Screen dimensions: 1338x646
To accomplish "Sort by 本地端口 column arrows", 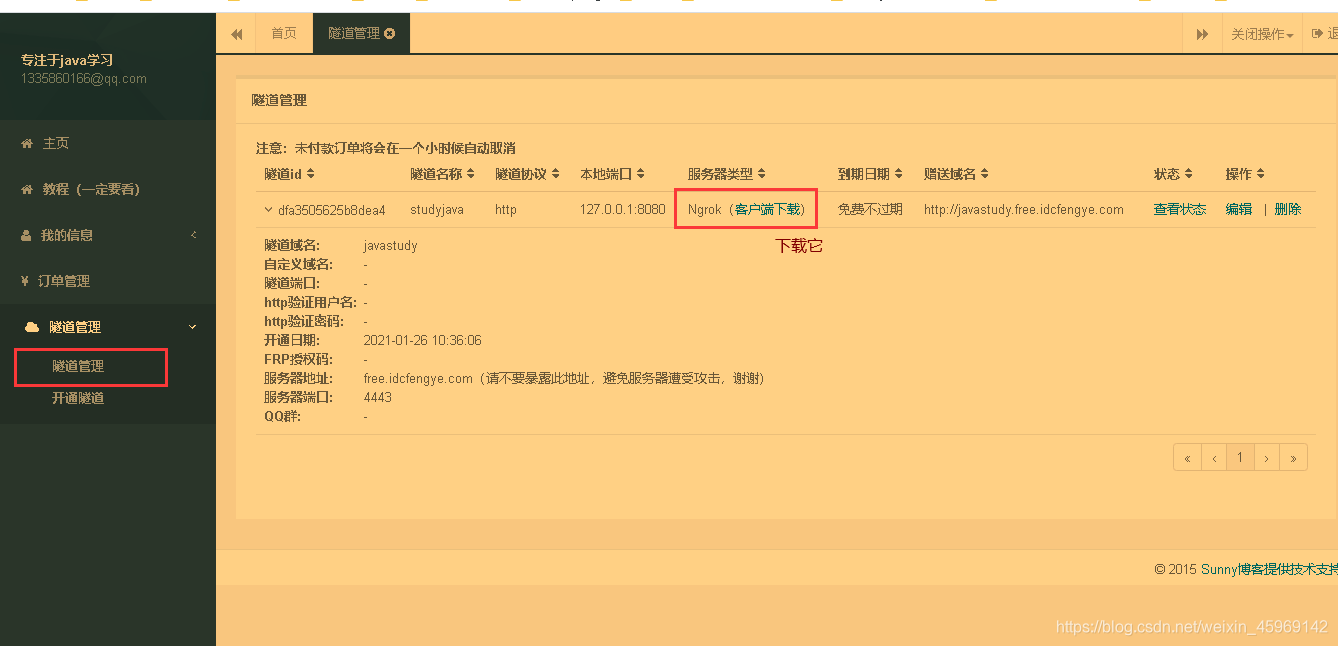I will [x=641, y=174].
